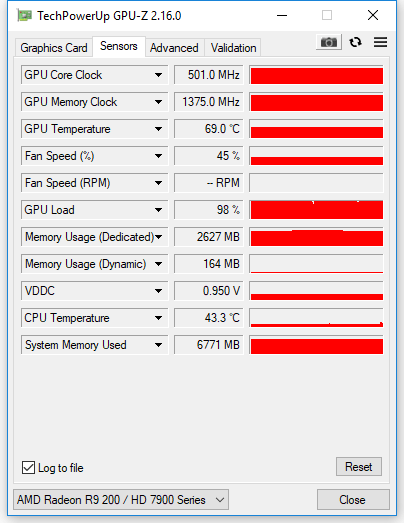Image resolution: width=404 pixels, height=523 pixels.
Task: Minimize the GPU-Z window
Action: tap(282, 16)
